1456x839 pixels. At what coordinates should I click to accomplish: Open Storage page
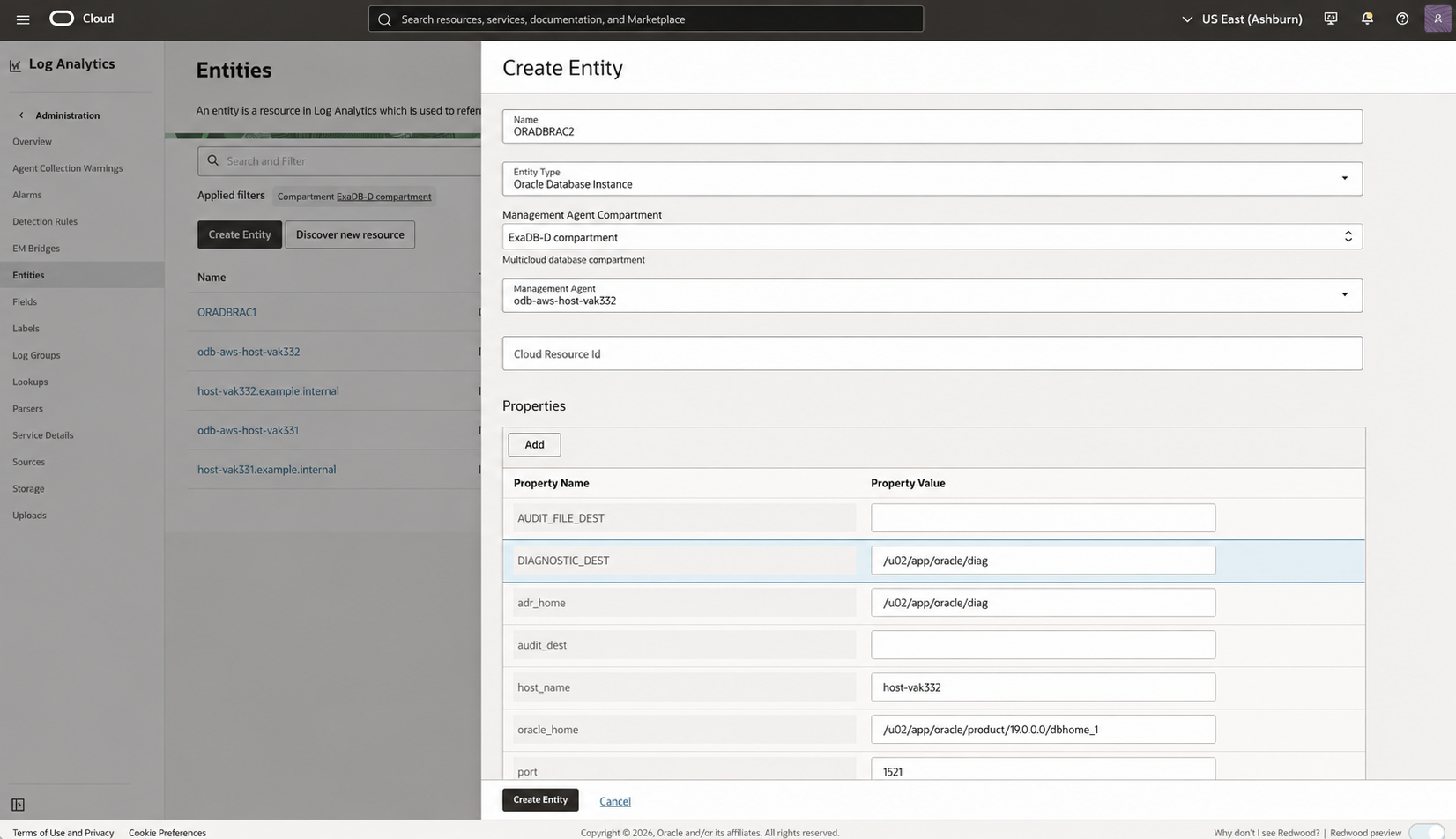pos(28,489)
